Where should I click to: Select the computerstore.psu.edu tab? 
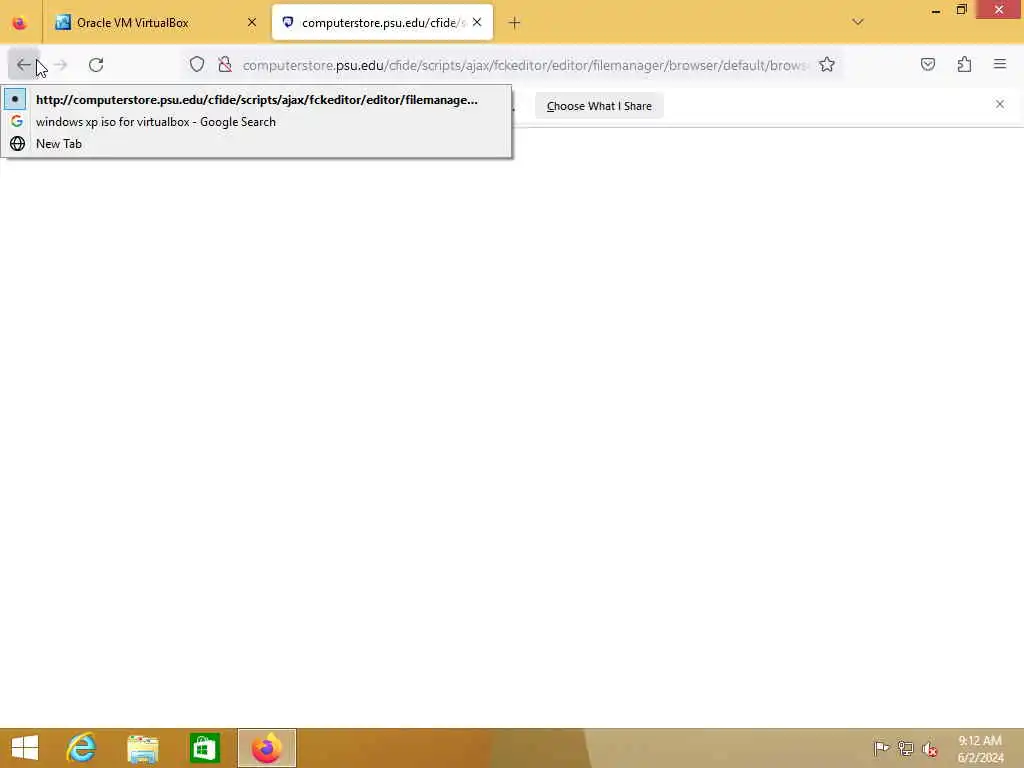coord(383,23)
